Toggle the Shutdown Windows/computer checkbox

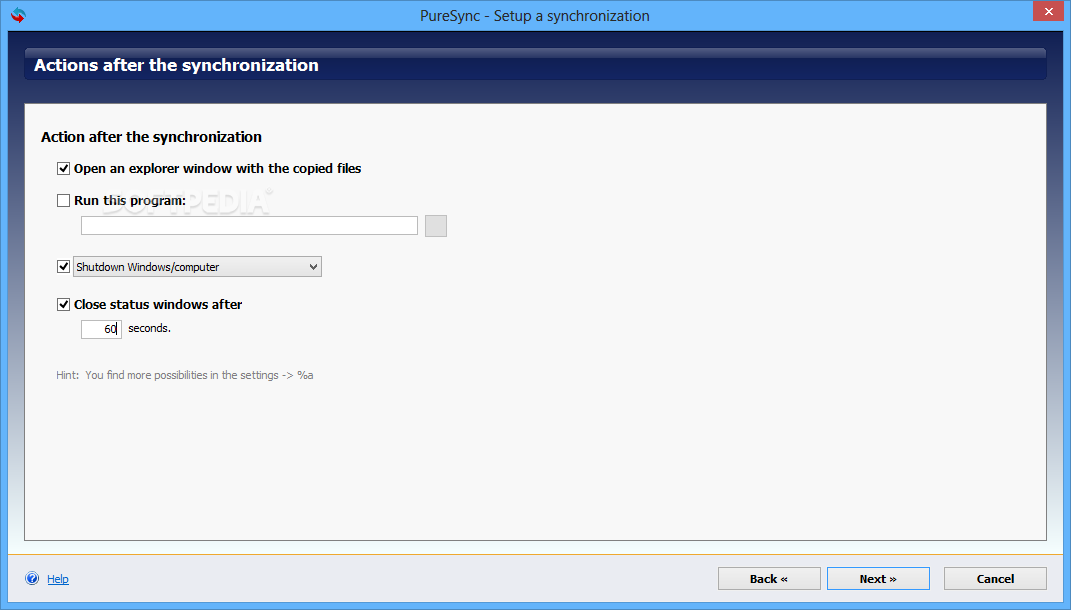pyautogui.click(x=64, y=266)
